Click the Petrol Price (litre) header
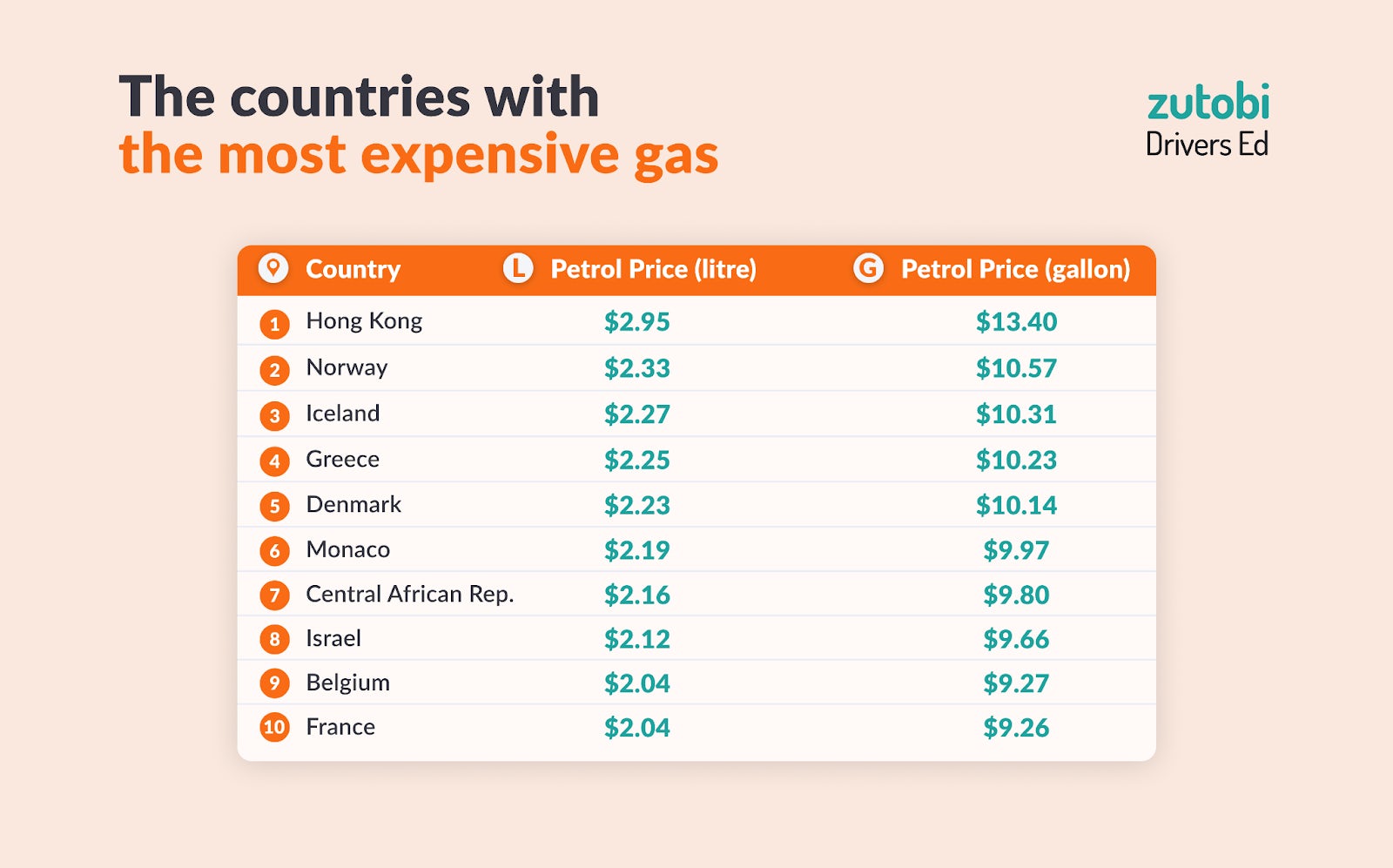 click(653, 269)
